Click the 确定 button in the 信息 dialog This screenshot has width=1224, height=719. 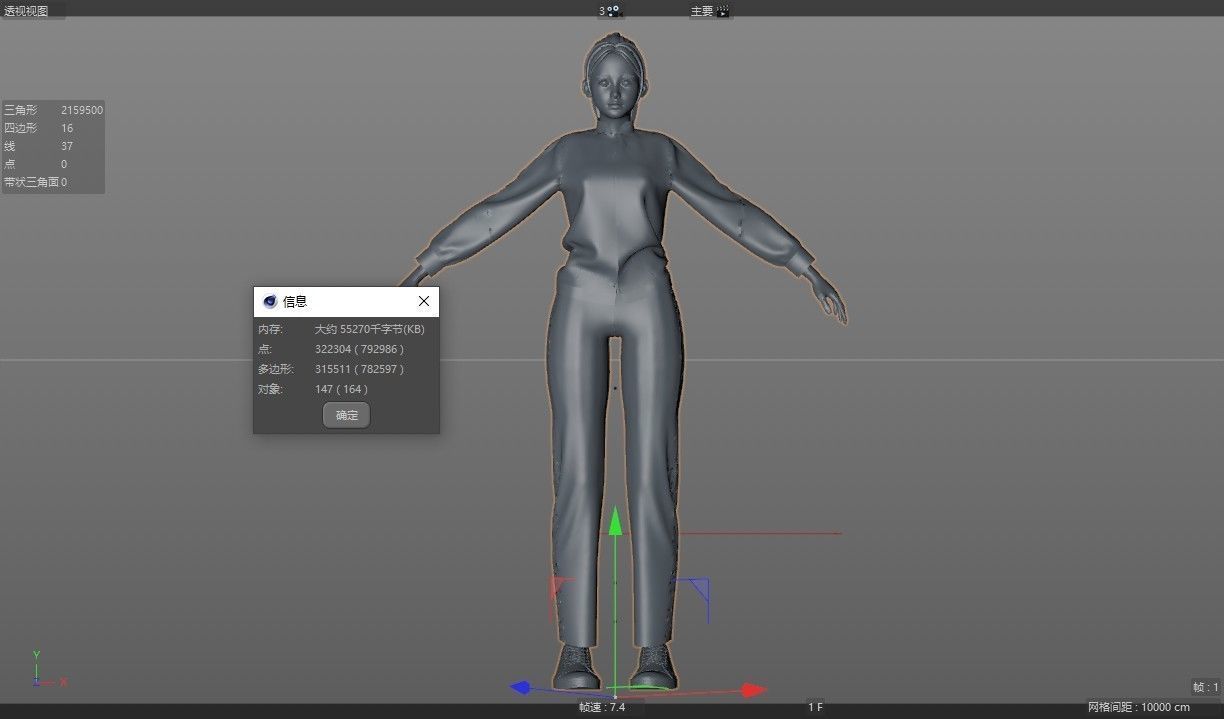pyautogui.click(x=346, y=415)
